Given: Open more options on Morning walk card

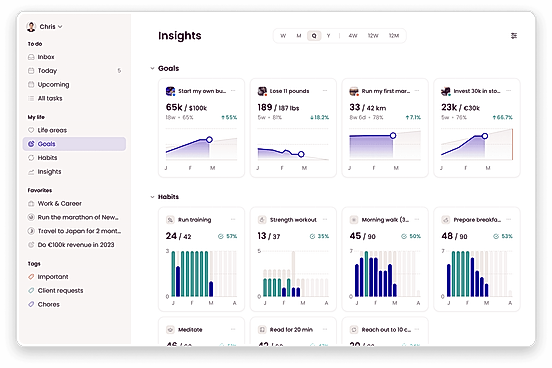Looking at the screenshot, I should tap(417, 219).
